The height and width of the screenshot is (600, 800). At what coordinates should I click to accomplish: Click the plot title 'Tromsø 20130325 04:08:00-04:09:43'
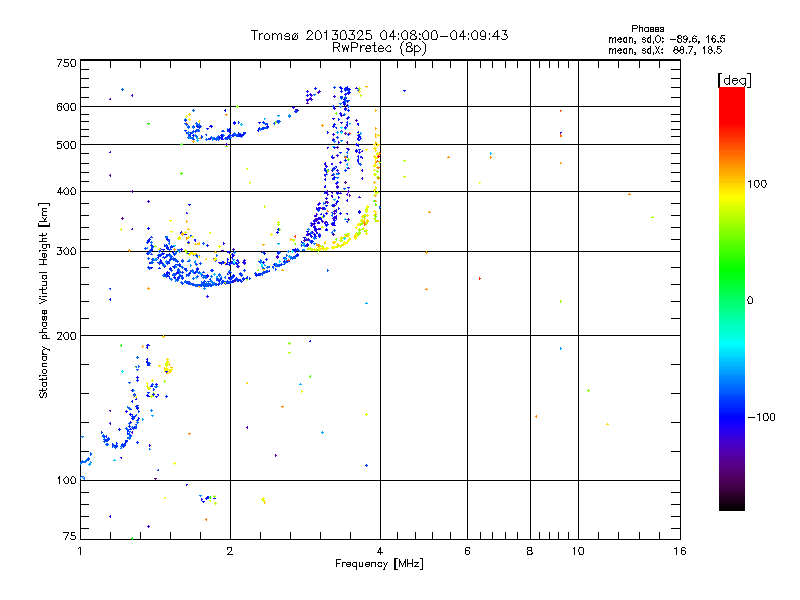pyautogui.click(x=379, y=35)
